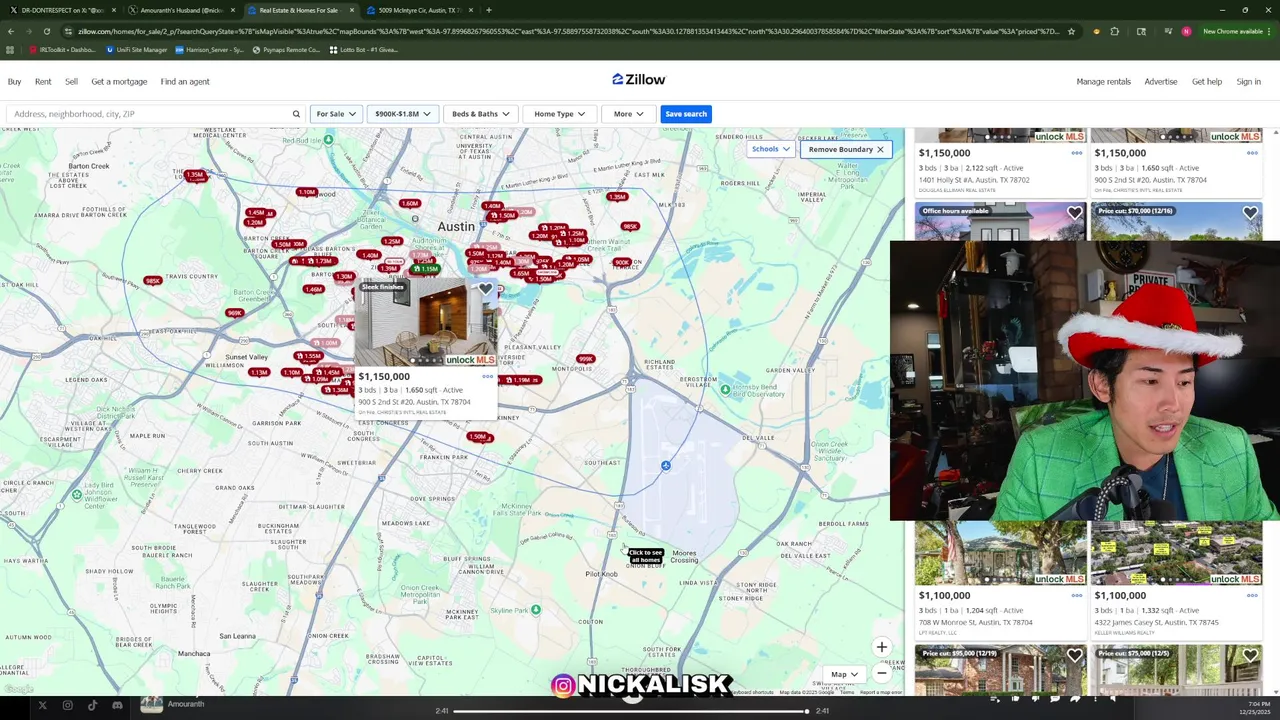Open the Rent menu

[x=43, y=82]
